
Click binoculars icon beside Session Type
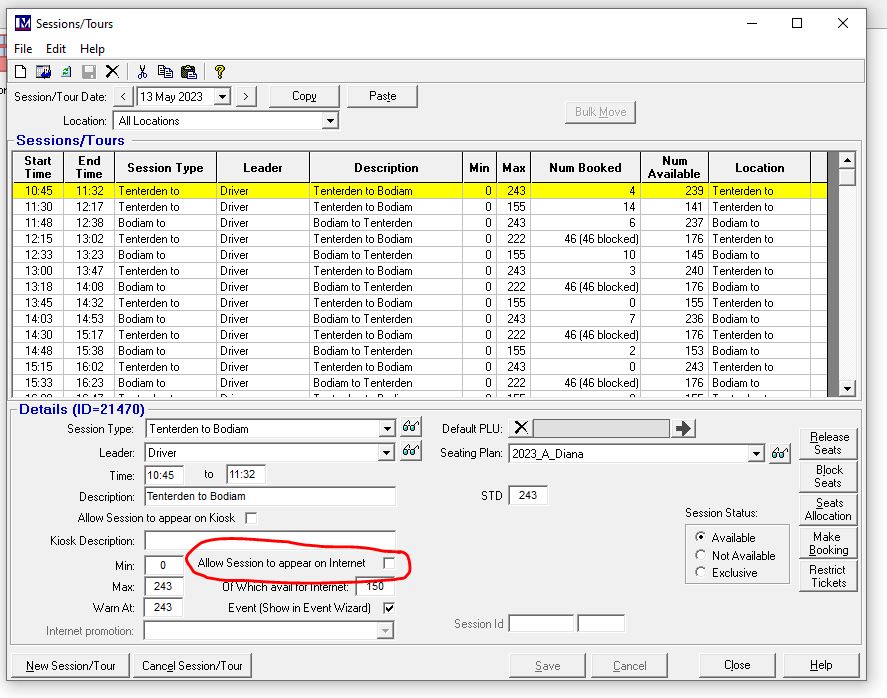[411, 427]
